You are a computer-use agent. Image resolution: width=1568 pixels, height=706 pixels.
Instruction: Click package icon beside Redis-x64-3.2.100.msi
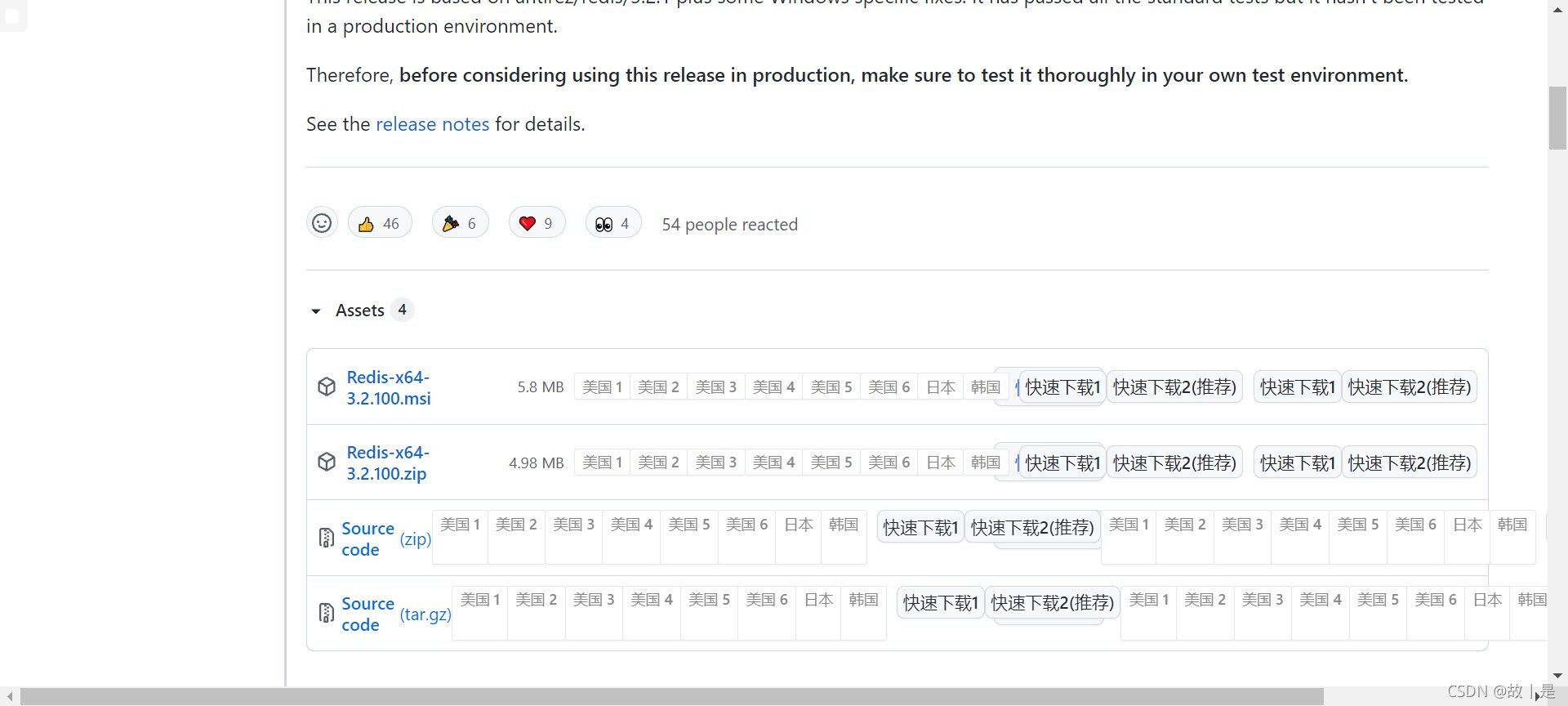[x=327, y=387]
